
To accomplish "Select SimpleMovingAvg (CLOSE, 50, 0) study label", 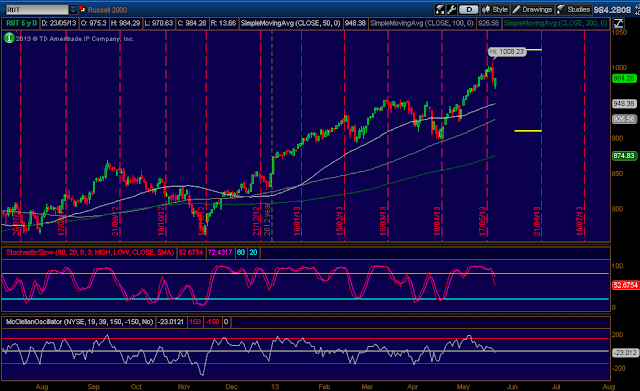I will (290, 23).
